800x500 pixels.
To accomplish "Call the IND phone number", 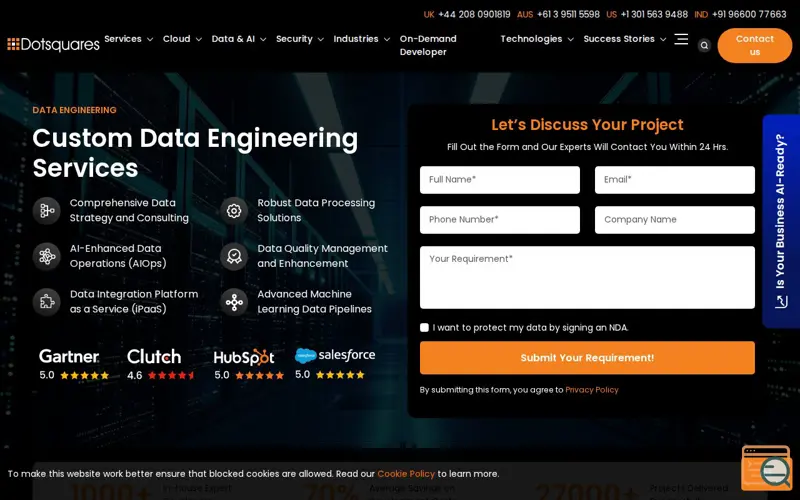I will point(749,14).
